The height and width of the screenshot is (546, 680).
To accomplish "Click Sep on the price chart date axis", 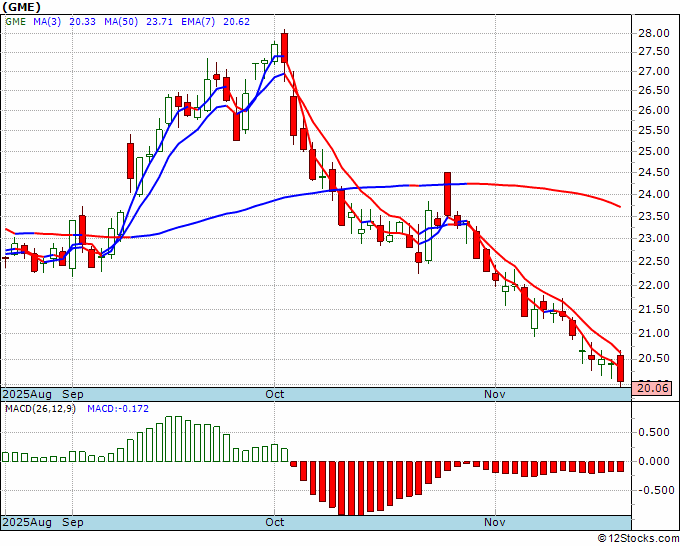I will 72,394.
